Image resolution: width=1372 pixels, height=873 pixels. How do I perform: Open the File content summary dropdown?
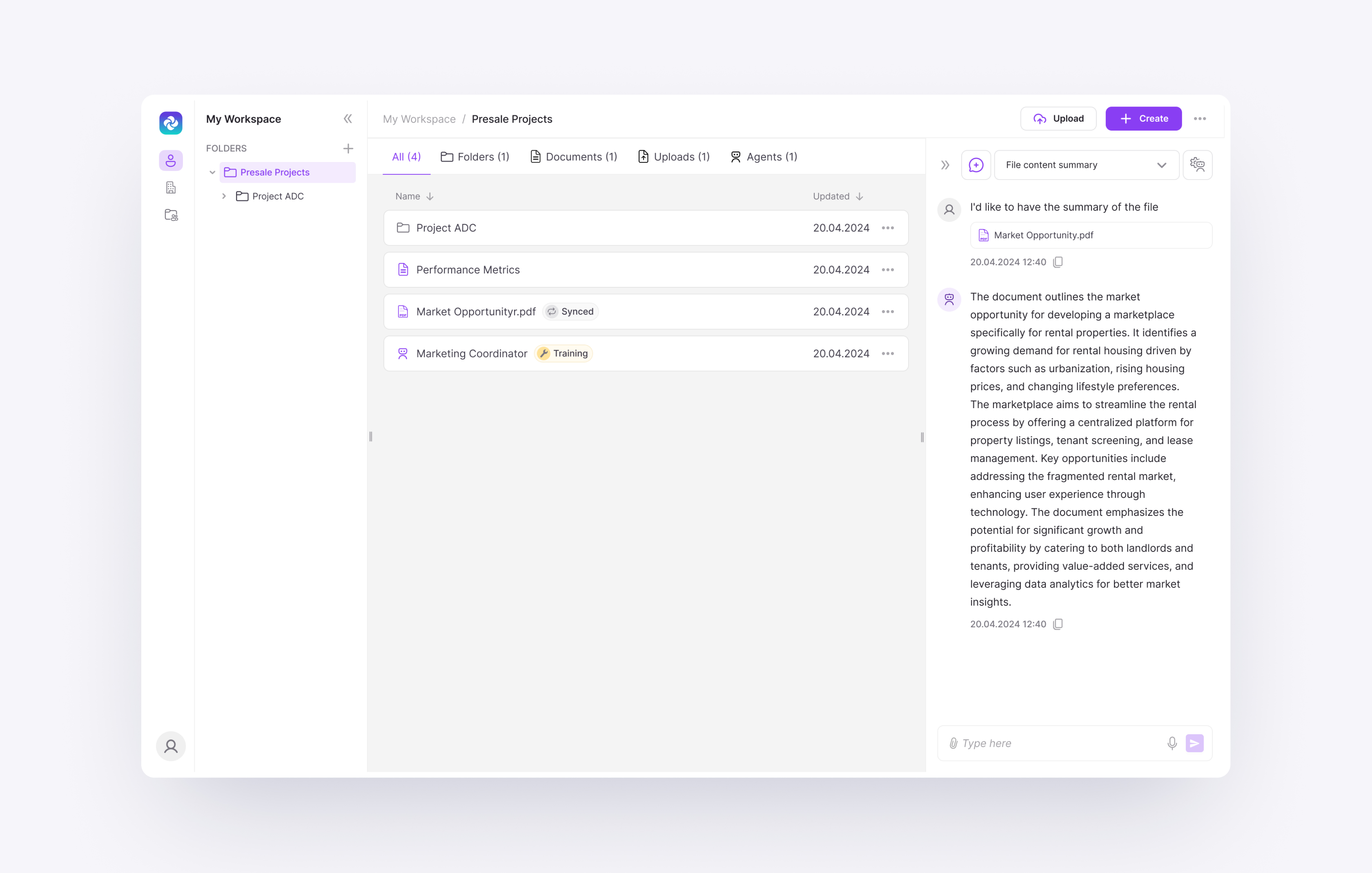(1085, 164)
